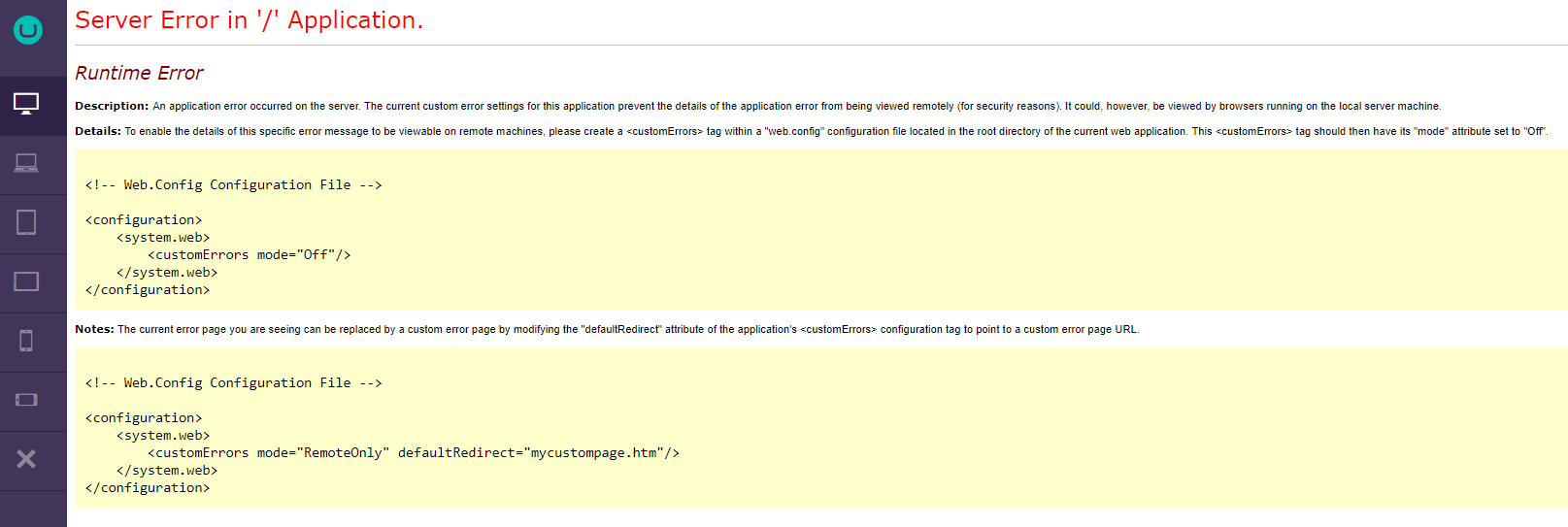Switch to laptop preview mode
Image resolution: width=1568 pixels, height=527 pixels.
point(26,163)
